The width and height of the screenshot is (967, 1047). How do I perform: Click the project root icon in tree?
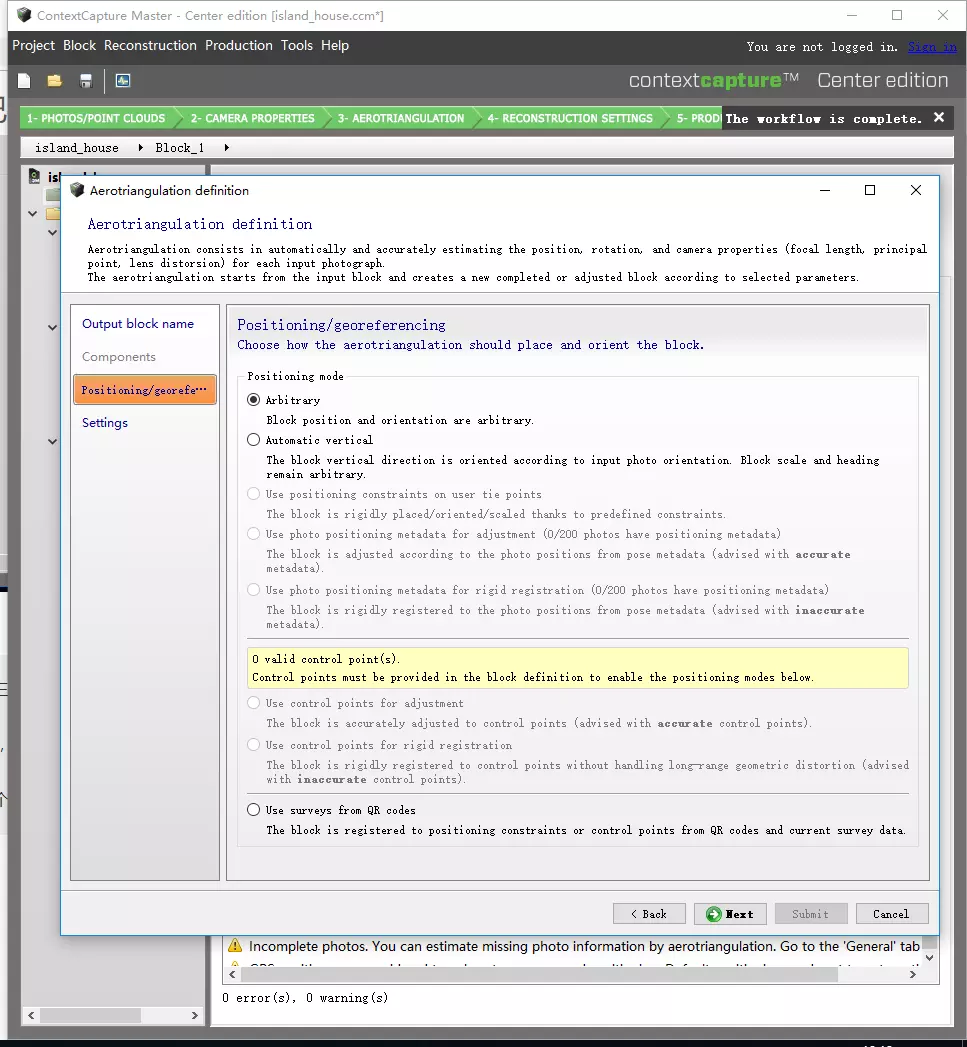click(34, 176)
